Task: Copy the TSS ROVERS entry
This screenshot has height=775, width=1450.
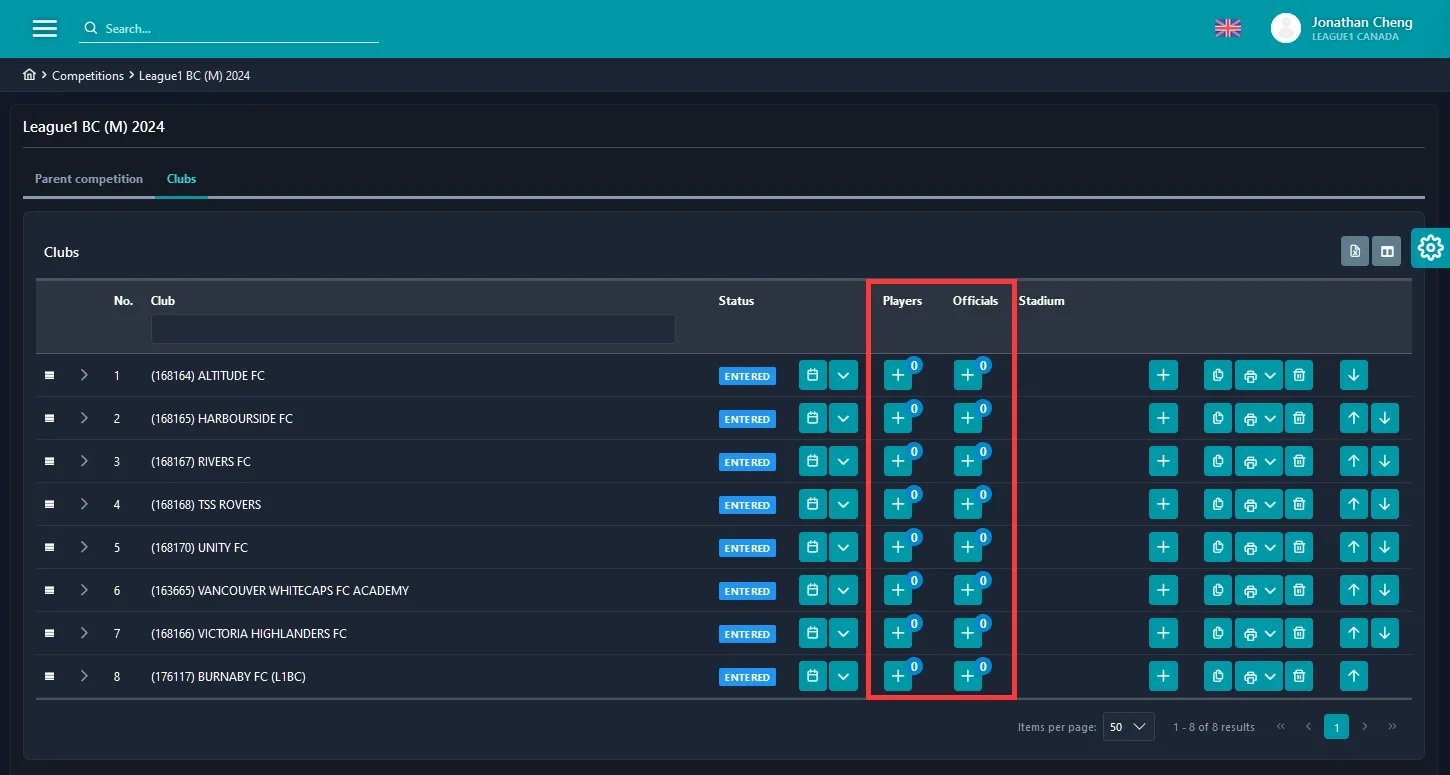Action: point(1218,504)
